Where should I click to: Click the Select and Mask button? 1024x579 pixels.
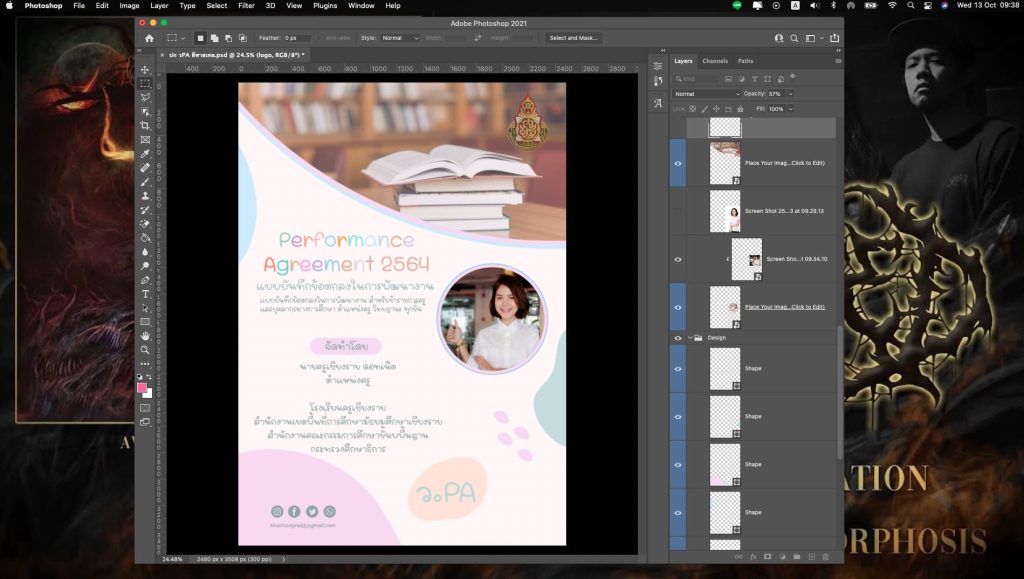[573, 38]
